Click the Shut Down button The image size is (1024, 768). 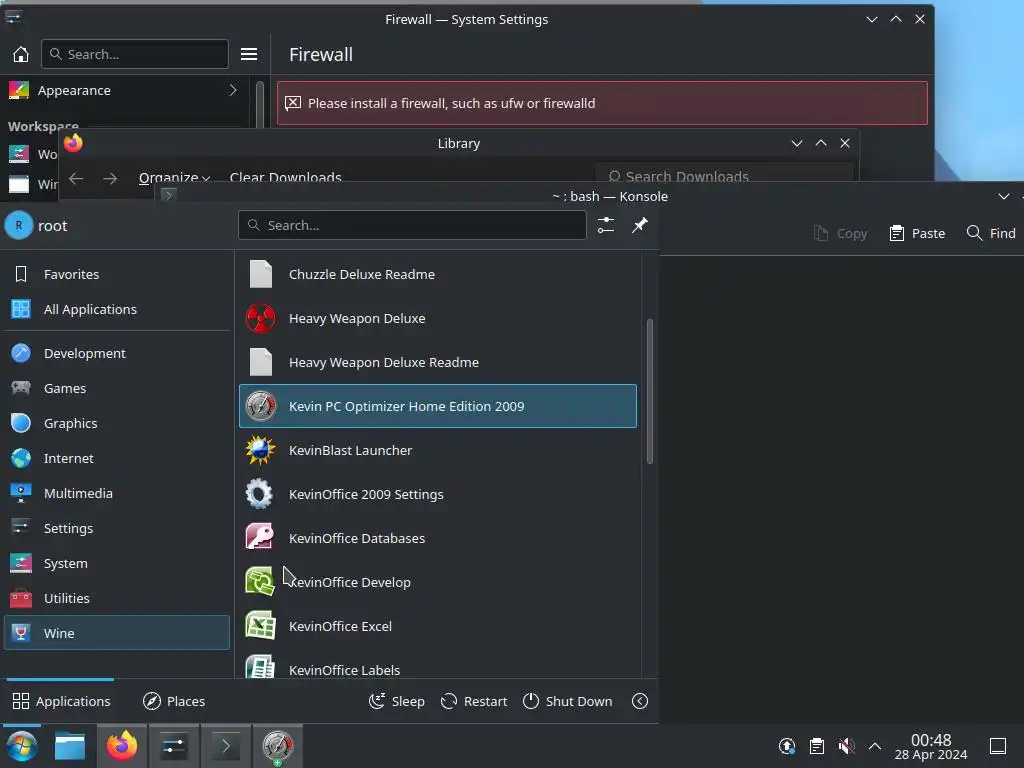point(568,701)
